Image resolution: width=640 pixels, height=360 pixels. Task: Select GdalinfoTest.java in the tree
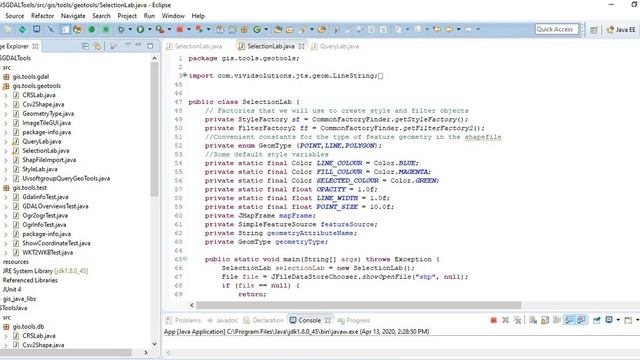45,197
